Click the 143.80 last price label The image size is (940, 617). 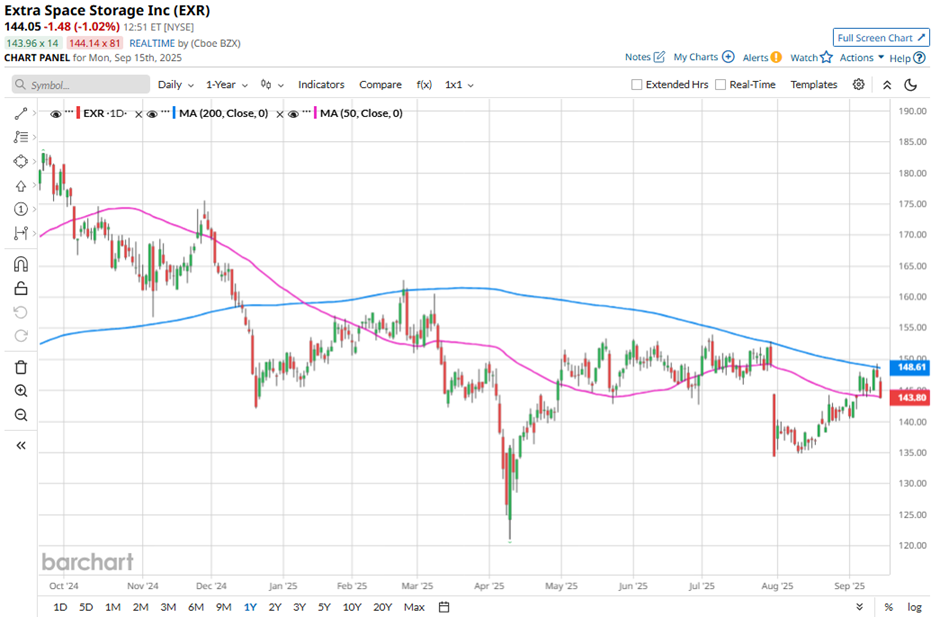(x=910, y=398)
